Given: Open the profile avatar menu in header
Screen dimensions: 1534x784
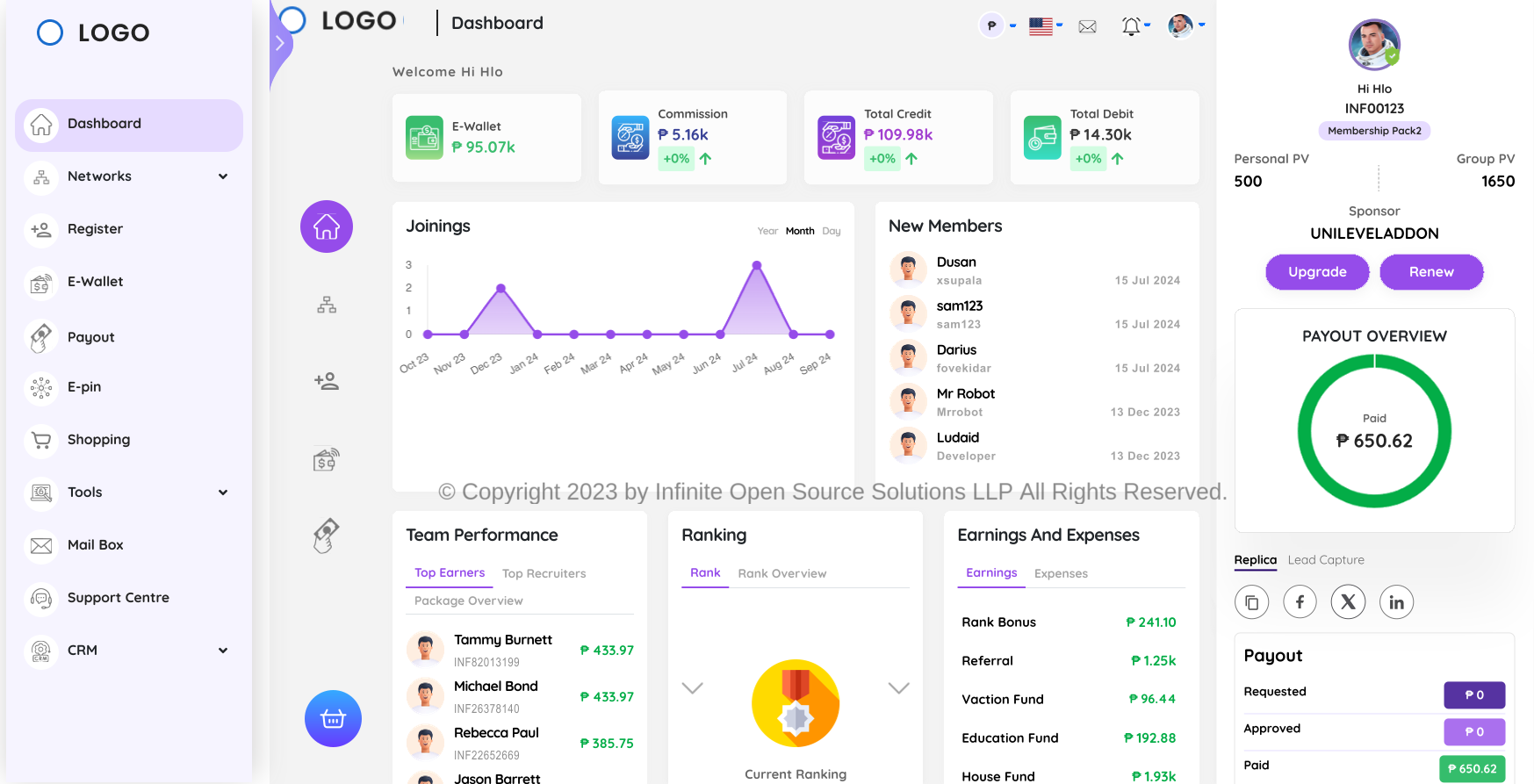Looking at the screenshot, I should [x=1185, y=26].
